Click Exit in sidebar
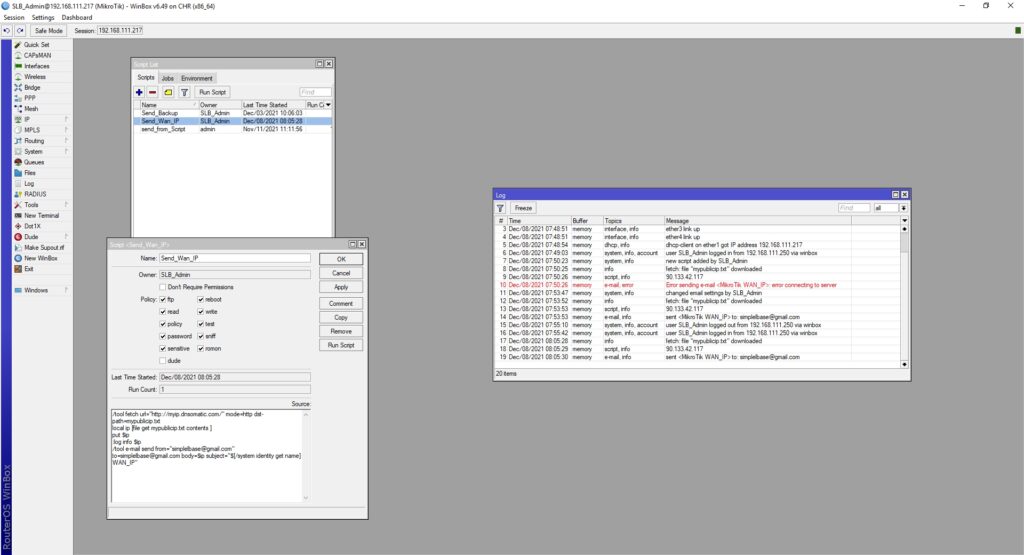Image resolution: width=1024 pixels, height=555 pixels. (28, 269)
